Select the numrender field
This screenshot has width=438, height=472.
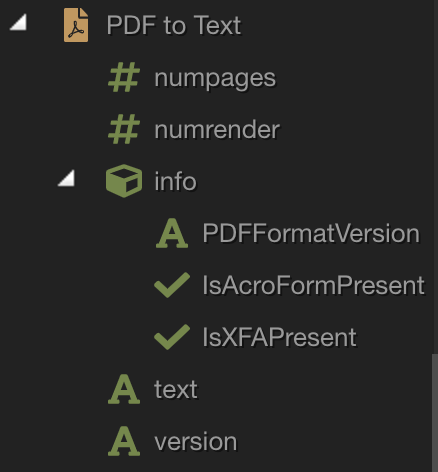pyautogui.click(x=217, y=130)
